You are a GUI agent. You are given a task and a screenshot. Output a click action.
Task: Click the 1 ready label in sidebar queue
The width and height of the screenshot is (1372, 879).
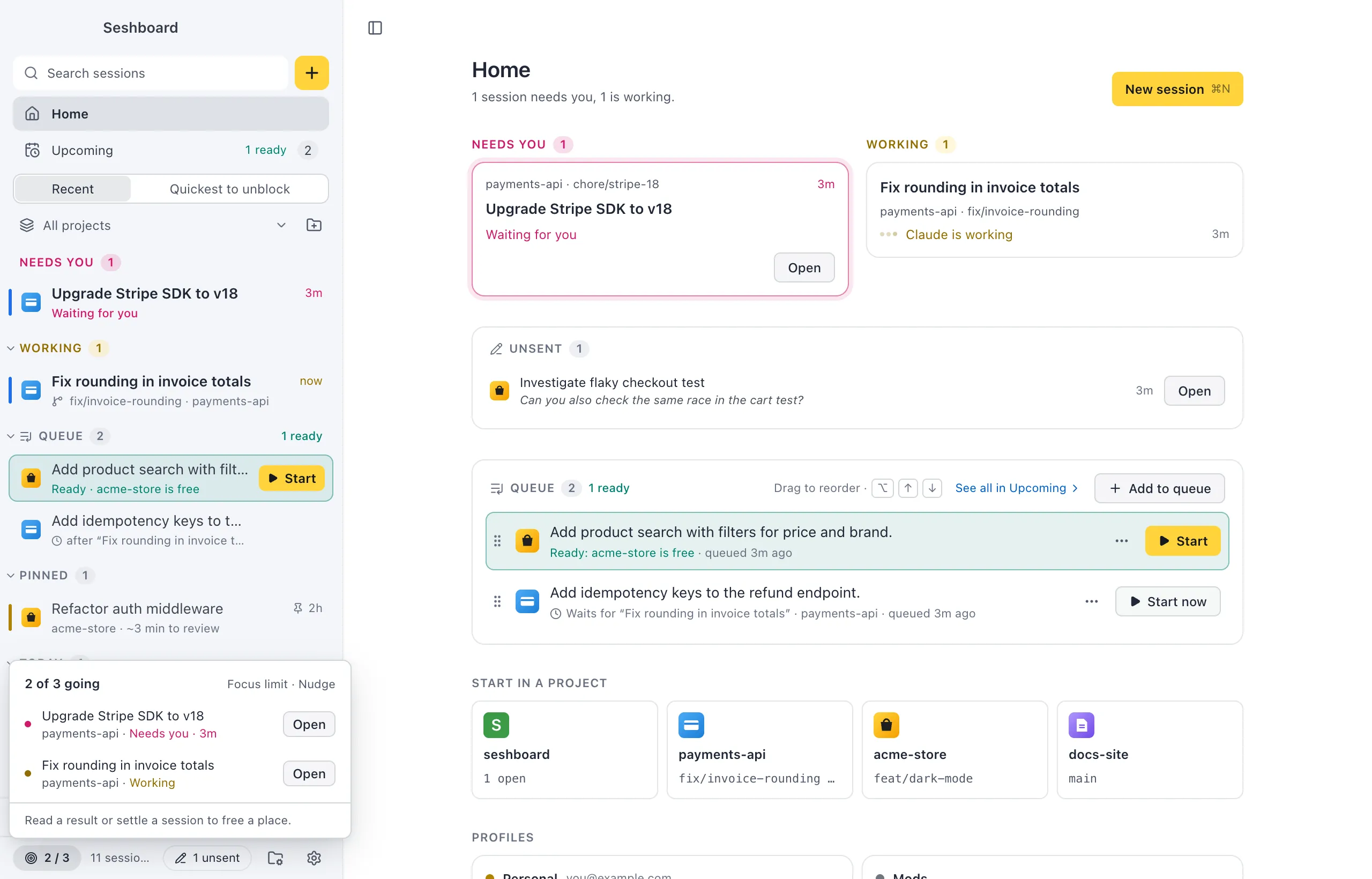[x=301, y=436]
